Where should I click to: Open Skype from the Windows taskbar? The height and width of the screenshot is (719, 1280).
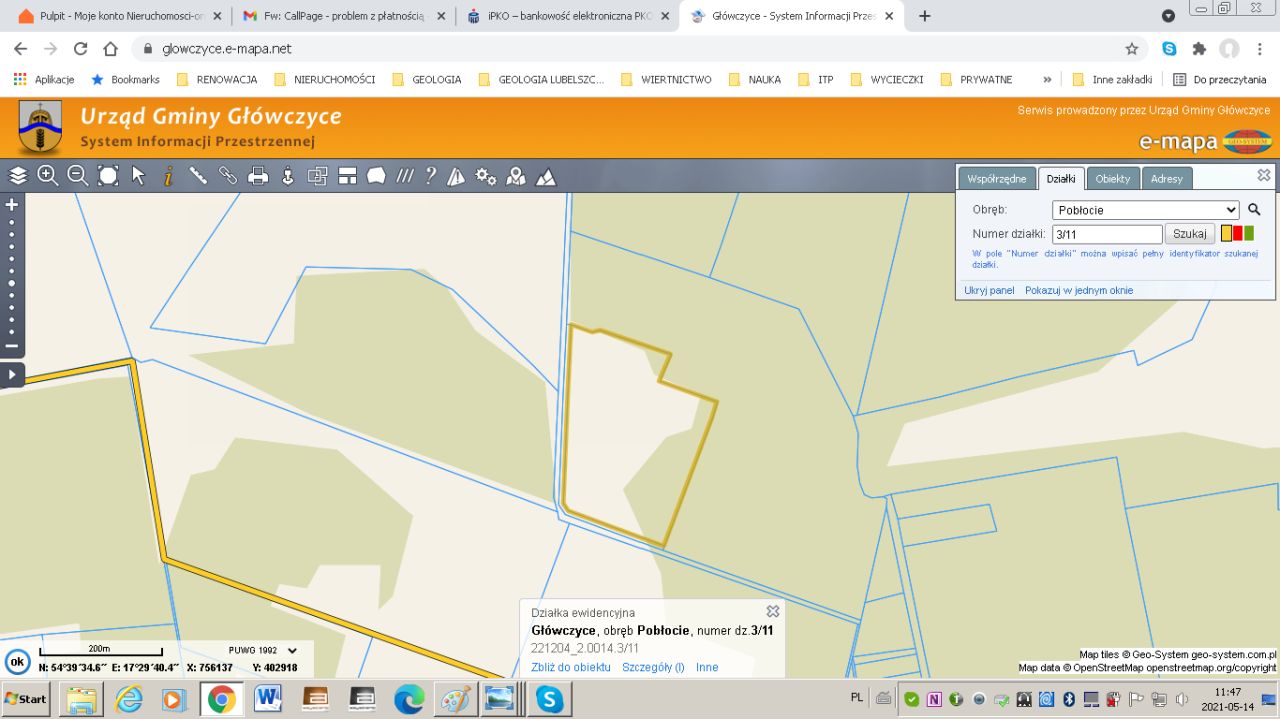tap(549, 698)
